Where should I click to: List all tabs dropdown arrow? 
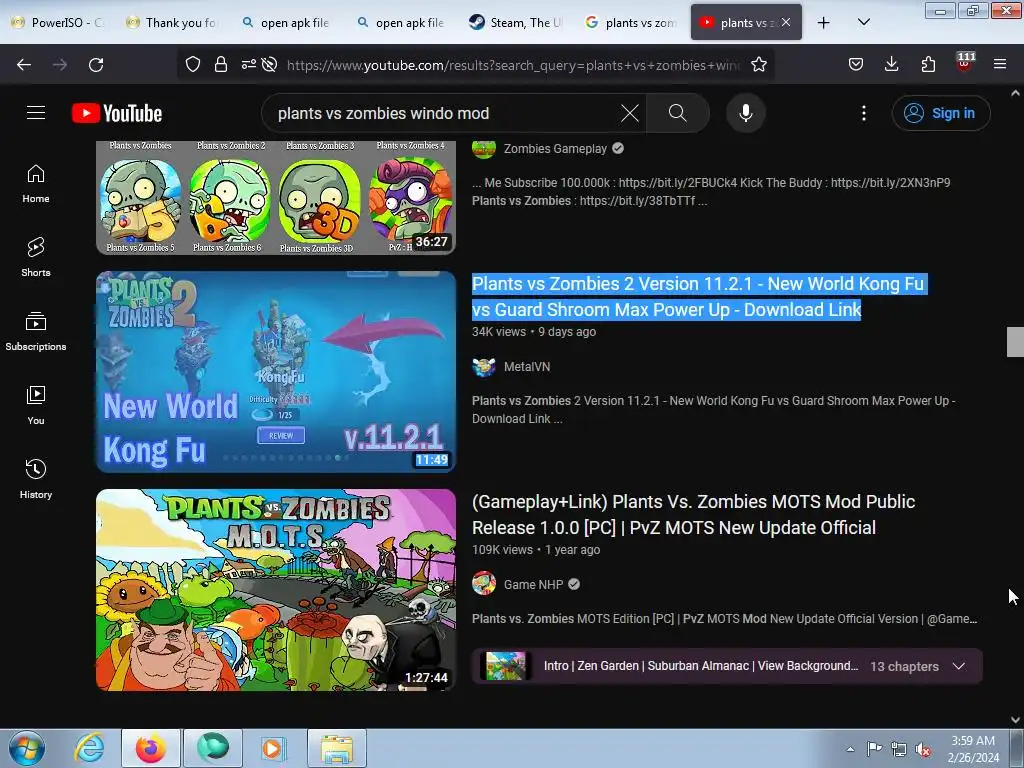pyautogui.click(x=863, y=22)
